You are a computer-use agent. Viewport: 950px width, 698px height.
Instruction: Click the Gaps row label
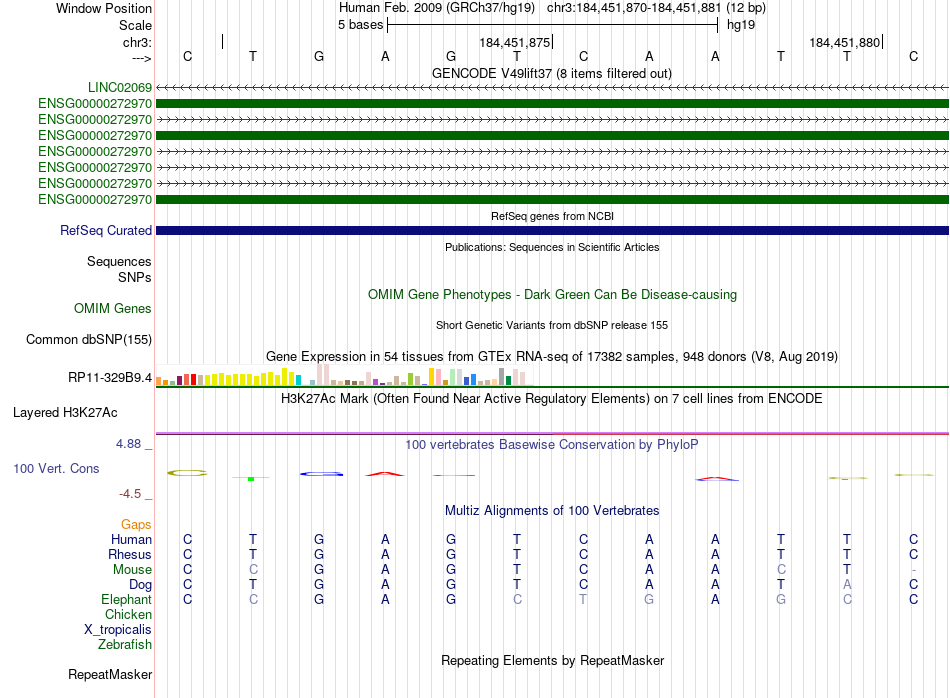[136, 524]
